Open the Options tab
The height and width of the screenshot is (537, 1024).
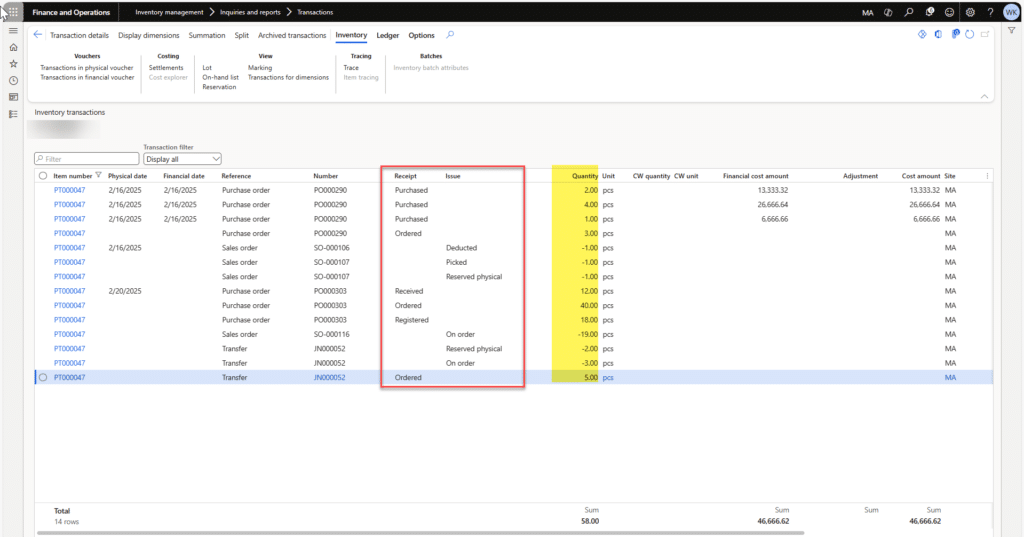click(x=421, y=35)
